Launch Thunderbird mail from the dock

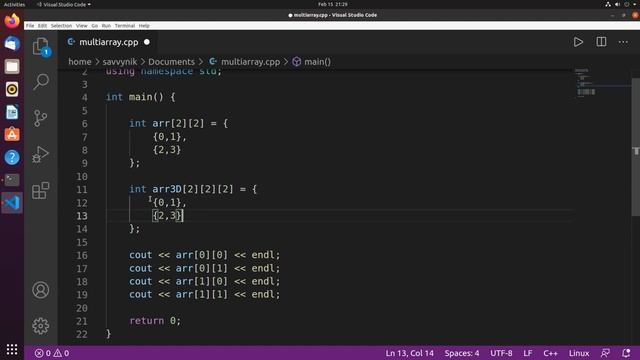[12, 43]
